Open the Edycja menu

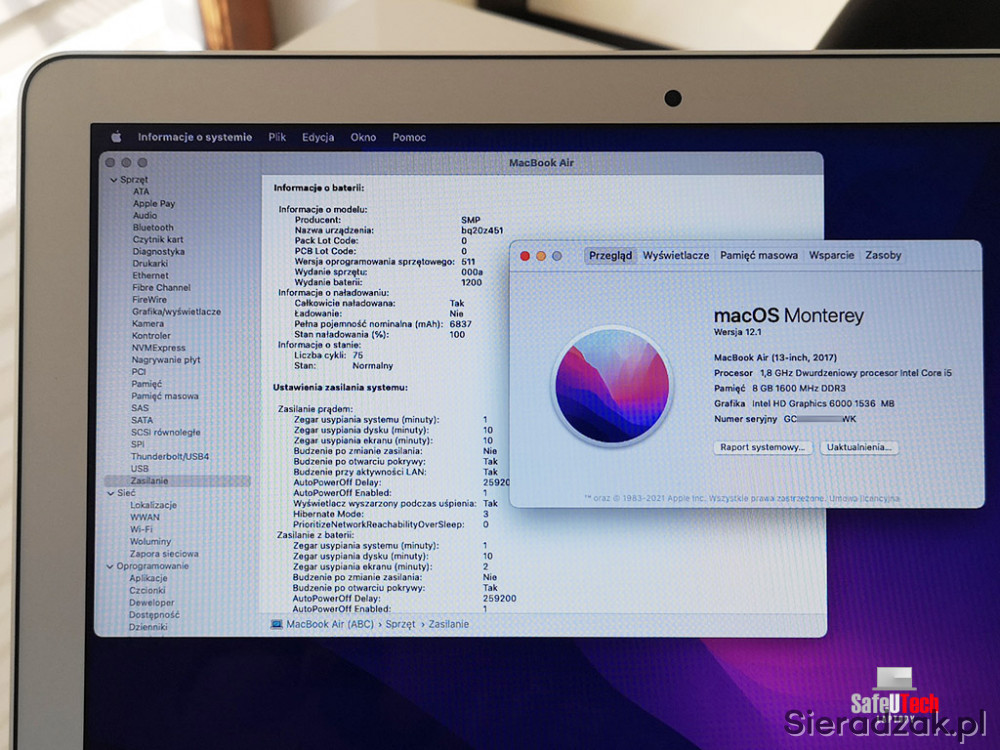pyautogui.click(x=318, y=137)
